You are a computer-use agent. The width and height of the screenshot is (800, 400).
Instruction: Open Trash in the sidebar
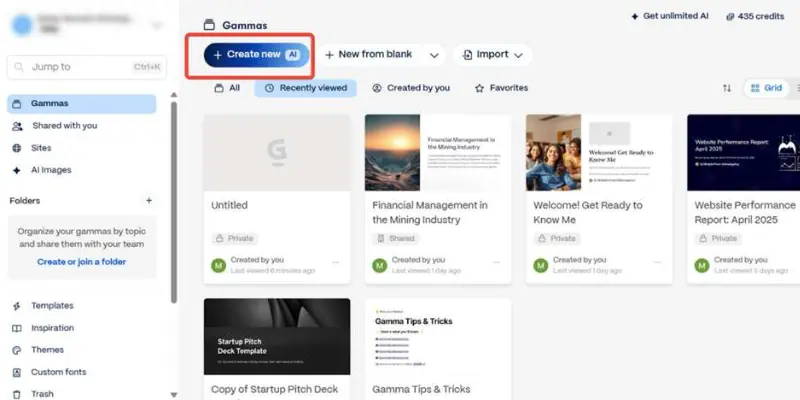[82, 394]
